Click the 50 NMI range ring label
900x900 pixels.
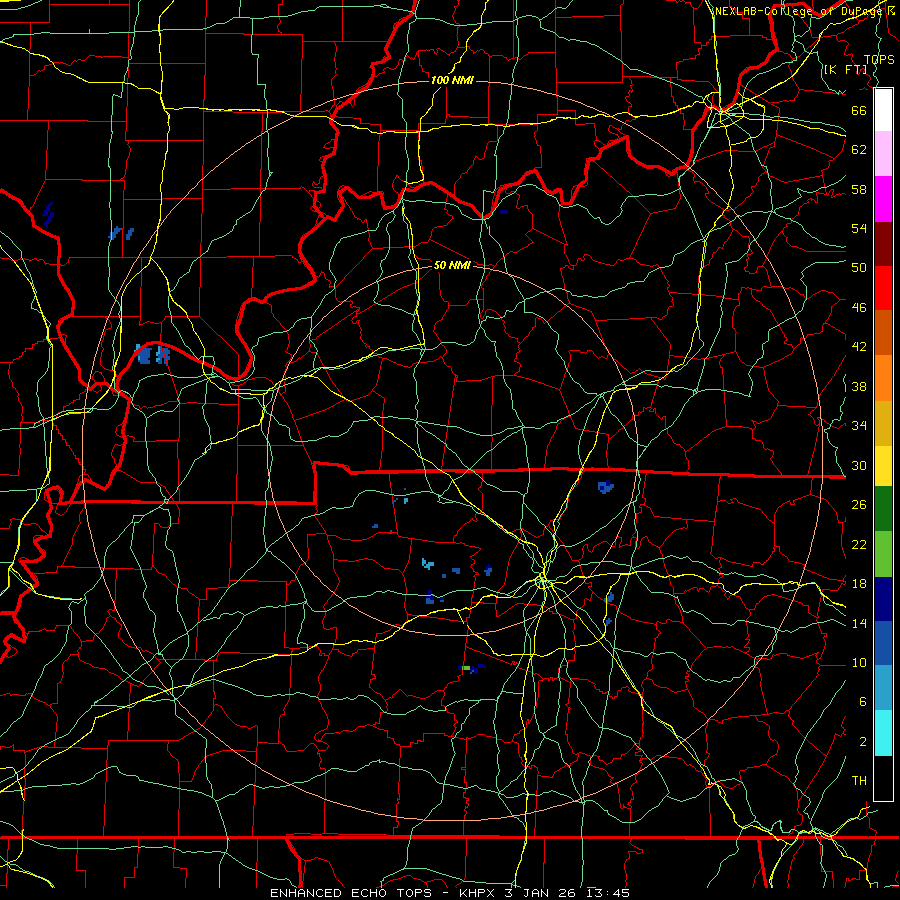452,265
